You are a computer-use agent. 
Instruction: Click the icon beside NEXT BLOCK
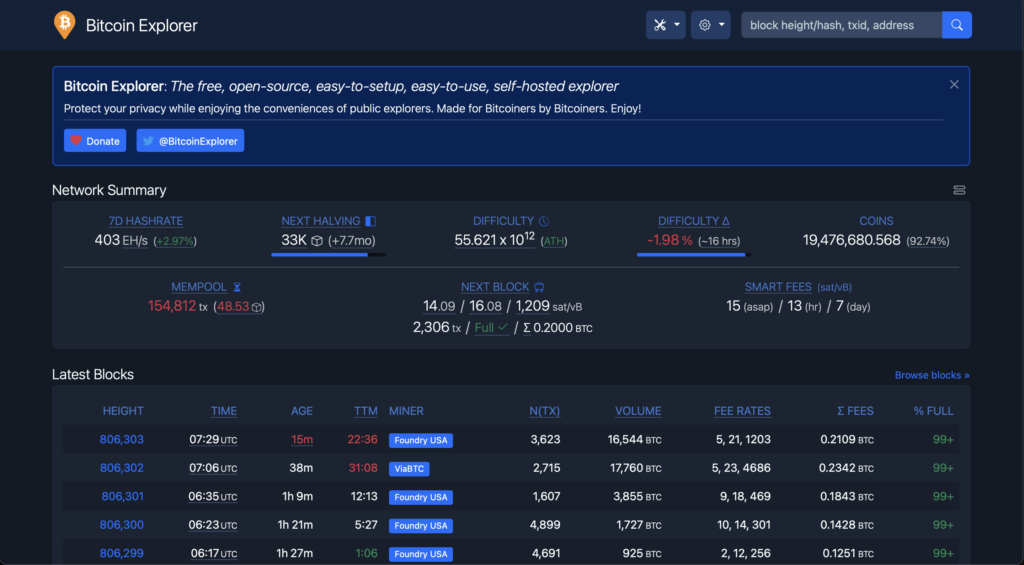[x=539, y=287]
